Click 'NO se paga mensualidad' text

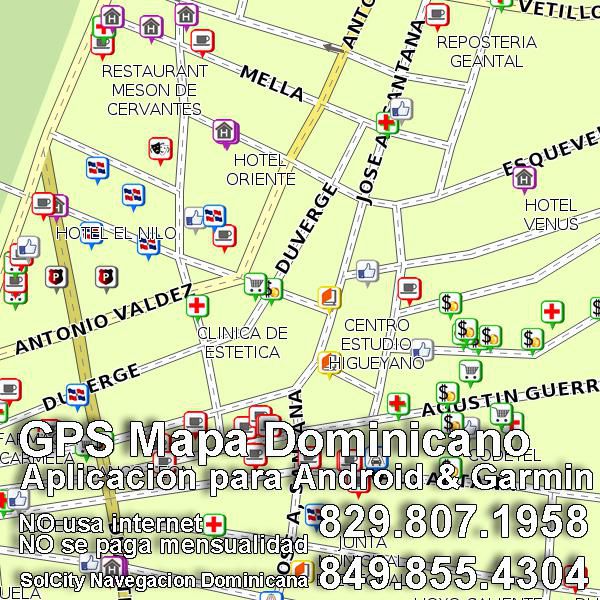(x=163, y=545)
